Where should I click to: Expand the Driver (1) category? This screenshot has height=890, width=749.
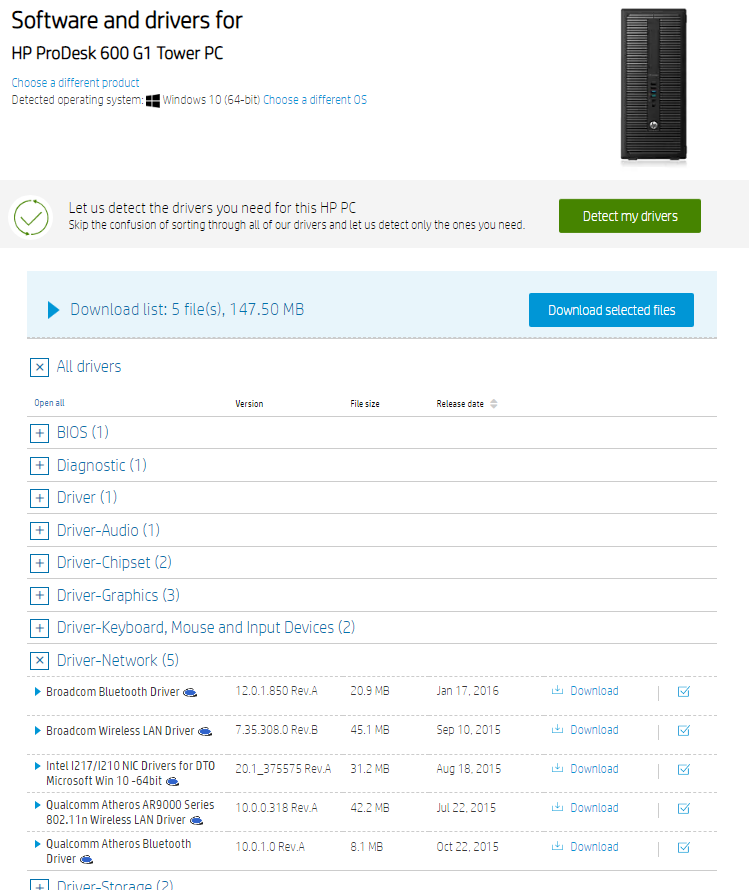39,498
